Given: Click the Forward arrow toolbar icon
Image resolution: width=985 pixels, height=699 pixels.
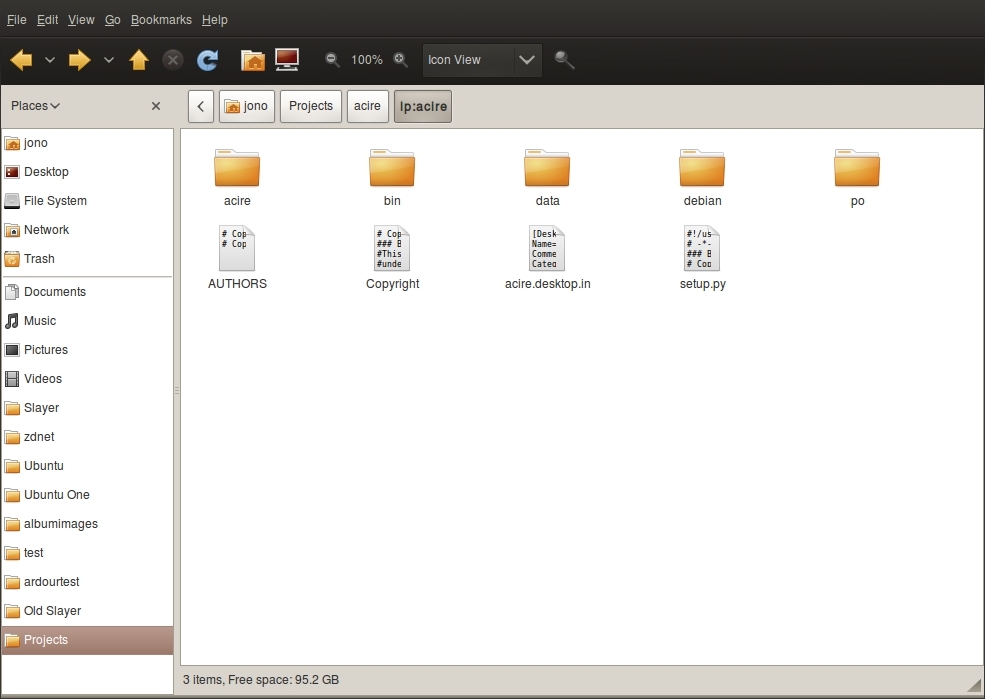Looking at the screenshot, I should click(79, 60).
